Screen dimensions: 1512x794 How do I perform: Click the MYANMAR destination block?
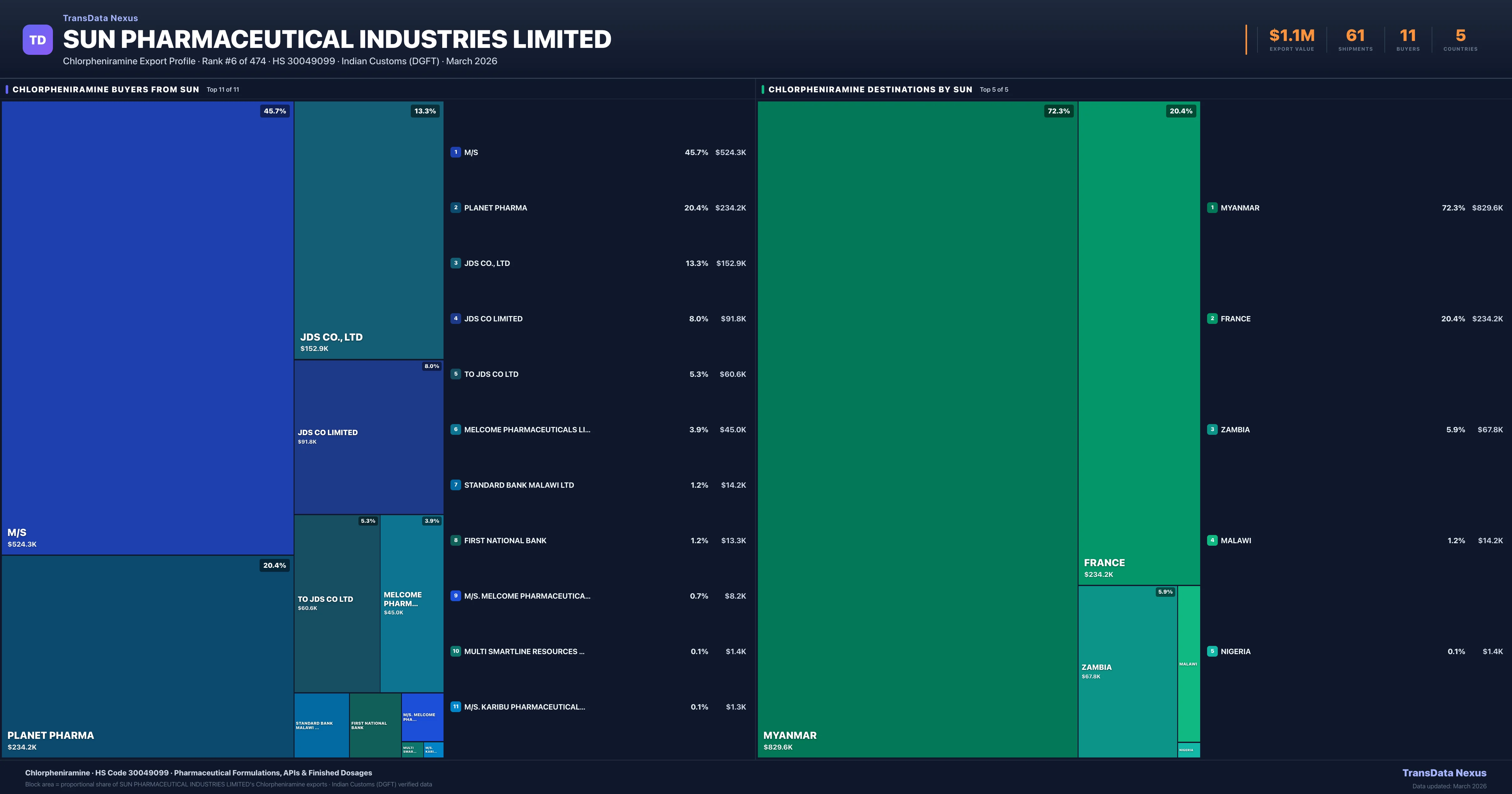(917, 429)
